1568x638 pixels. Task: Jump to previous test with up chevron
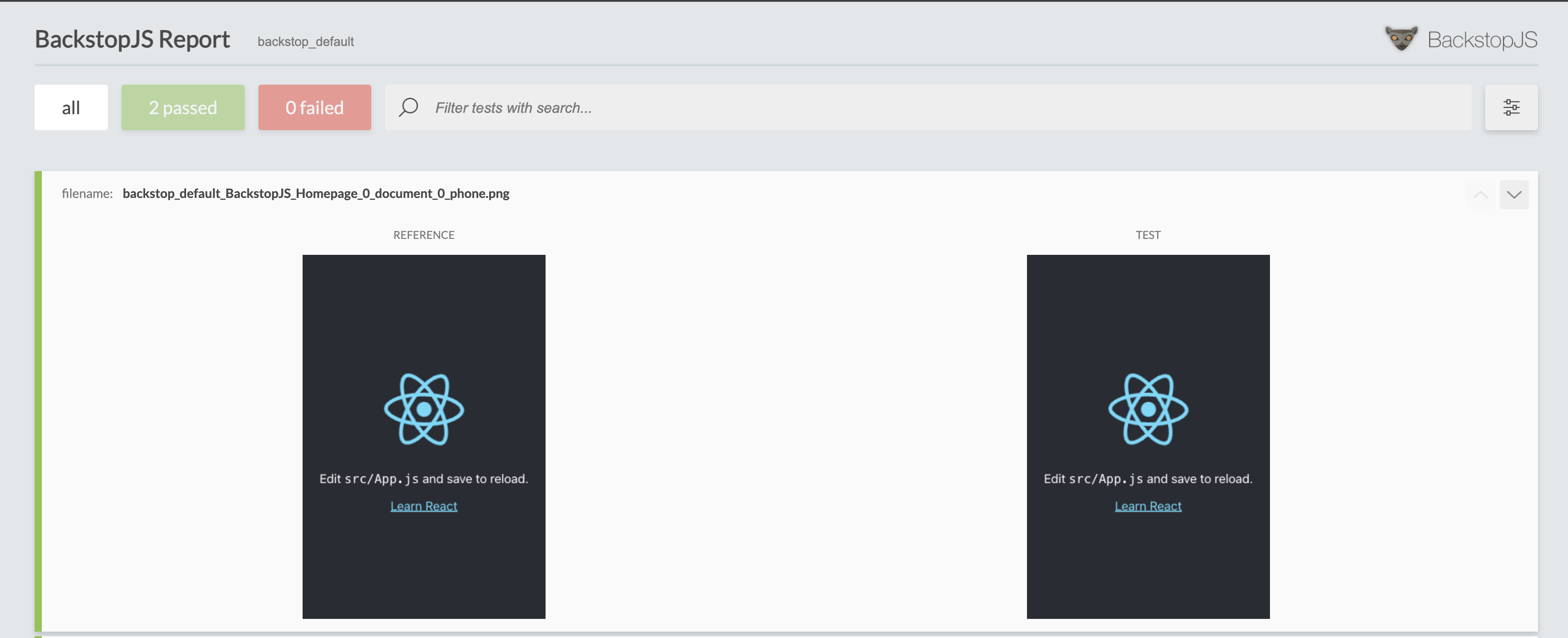click(x=1480, y=195)
